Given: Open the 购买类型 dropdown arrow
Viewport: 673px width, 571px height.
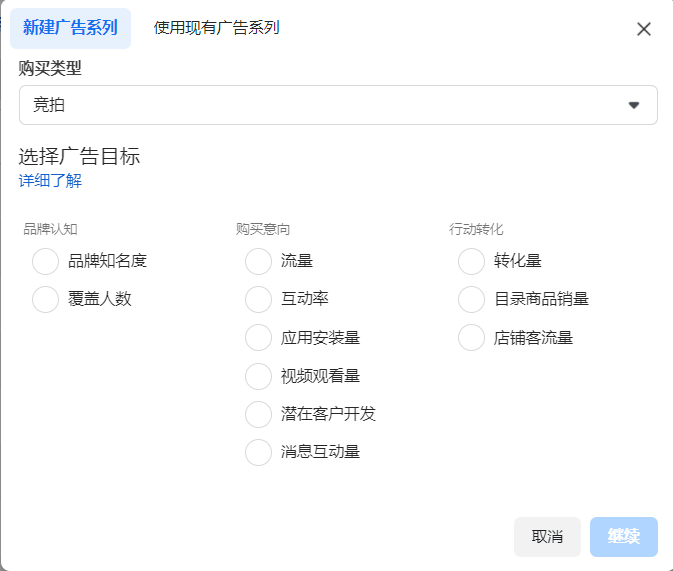Looking at the screenshot, I should [x=633, y=105].
